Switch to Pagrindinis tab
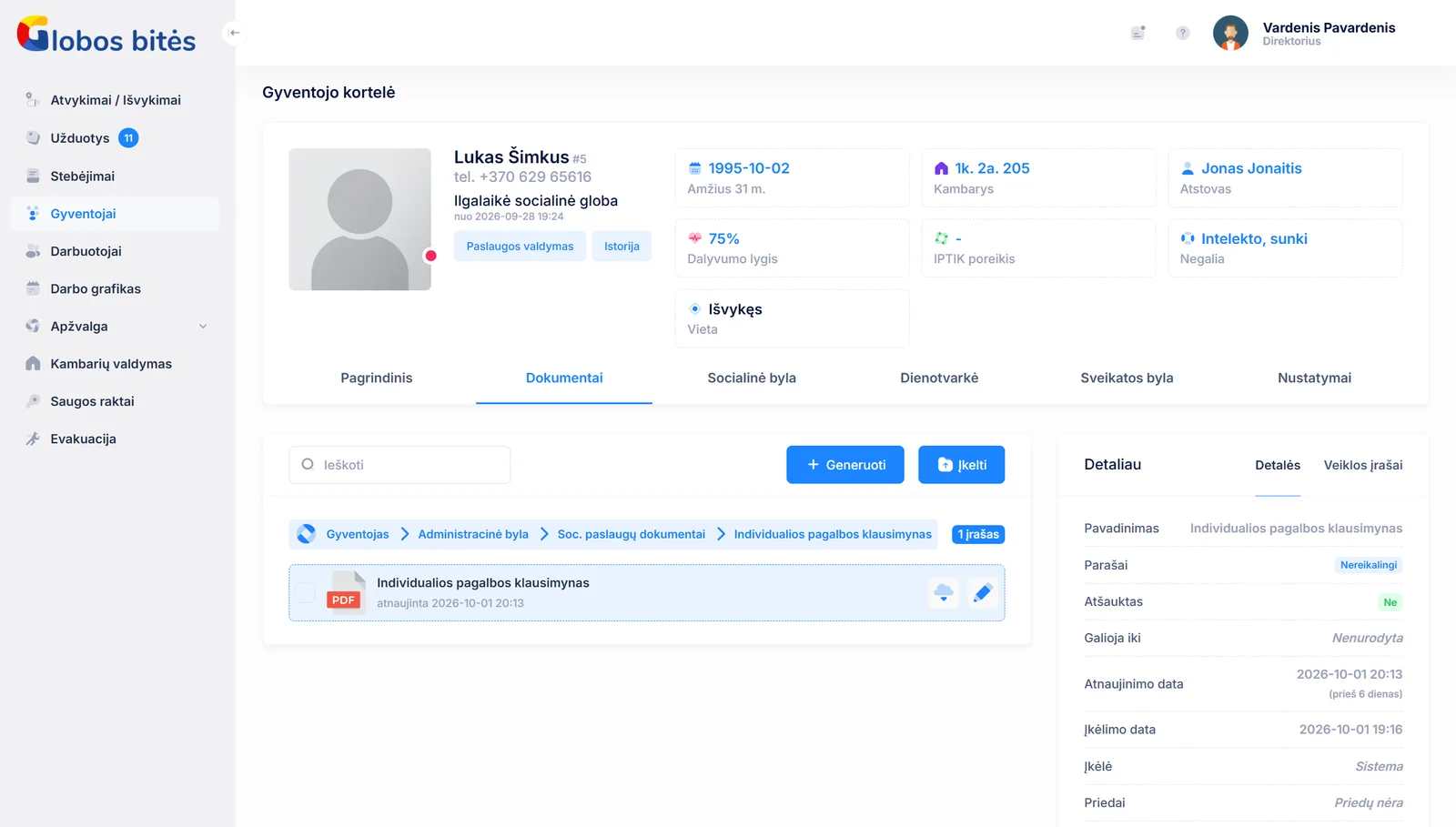 point(376,378)
